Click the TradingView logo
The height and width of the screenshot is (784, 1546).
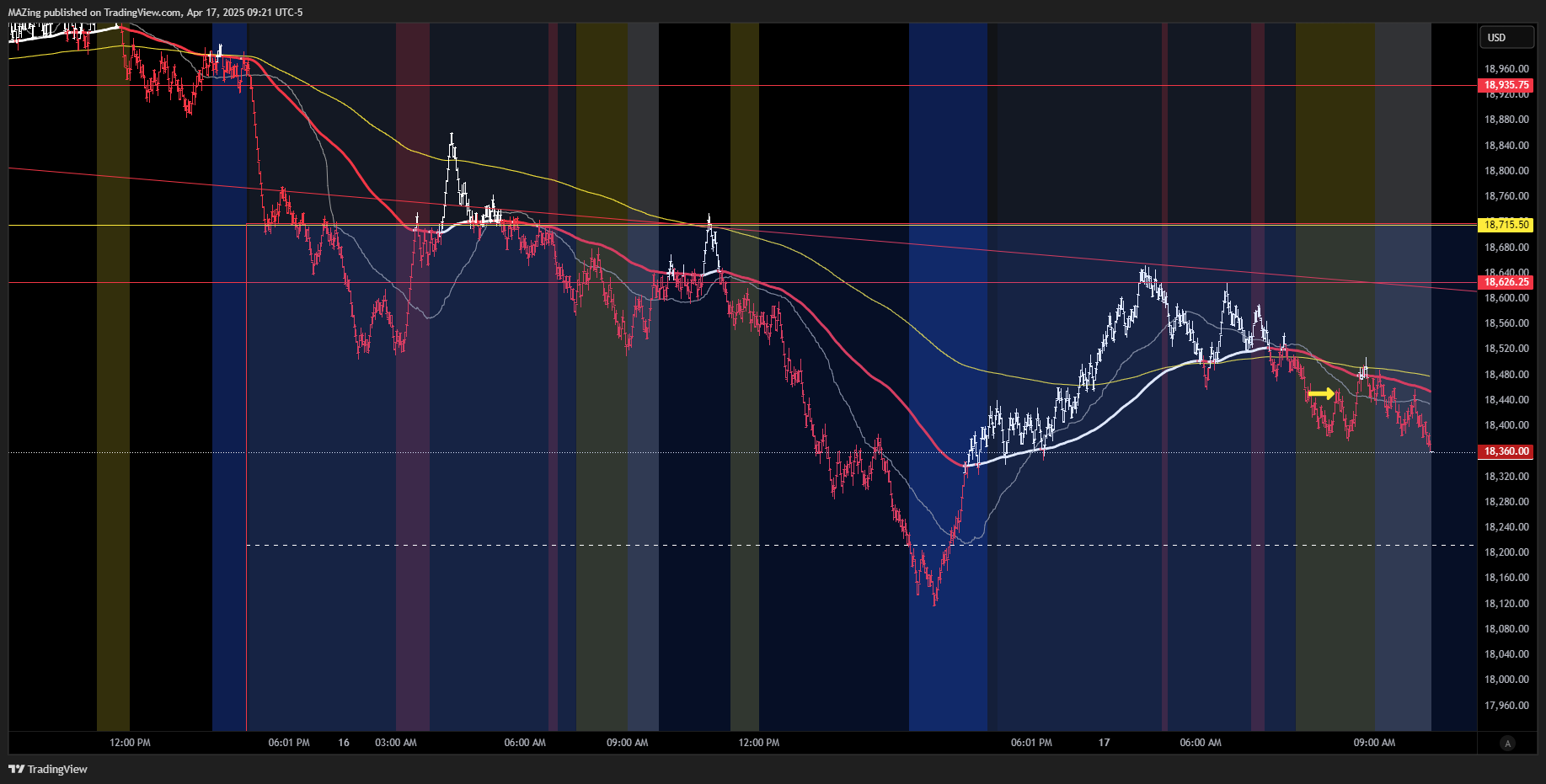(48, 769)
